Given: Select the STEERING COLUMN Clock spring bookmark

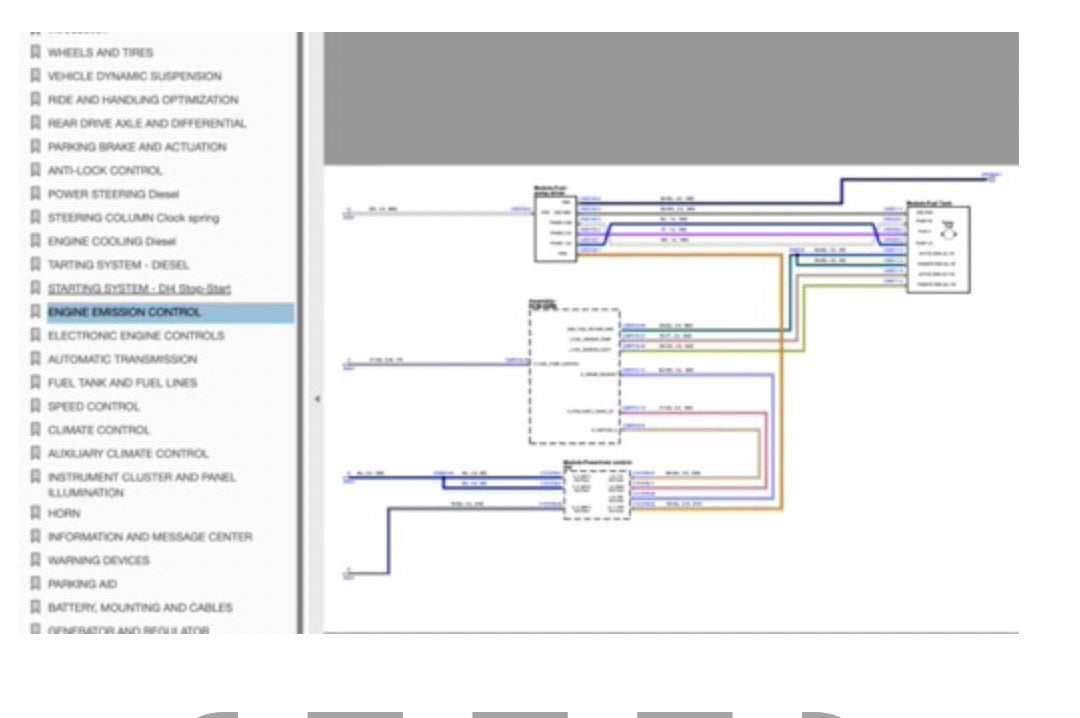Looking at the screenshot, I should [134, 218].
